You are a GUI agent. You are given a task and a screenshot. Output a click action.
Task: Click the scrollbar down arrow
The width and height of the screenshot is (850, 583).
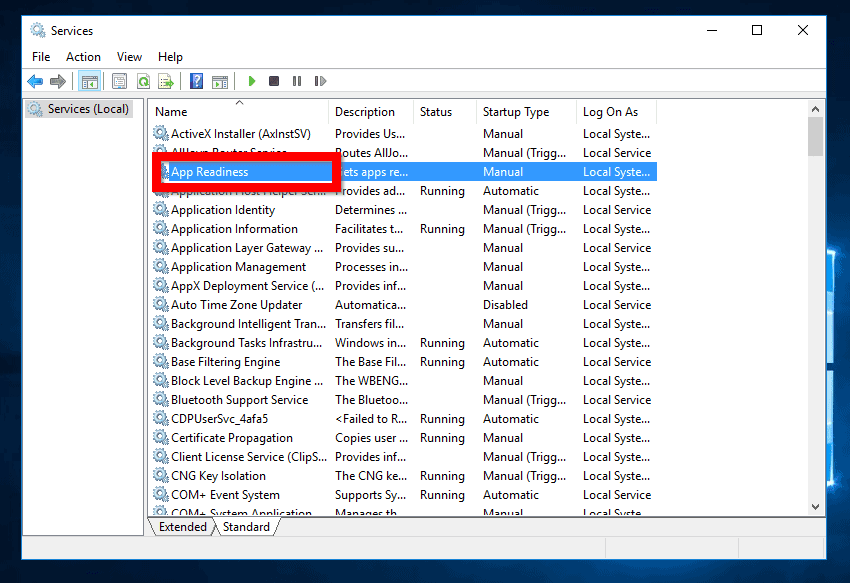pyautogui.click(x=815, y=507)
